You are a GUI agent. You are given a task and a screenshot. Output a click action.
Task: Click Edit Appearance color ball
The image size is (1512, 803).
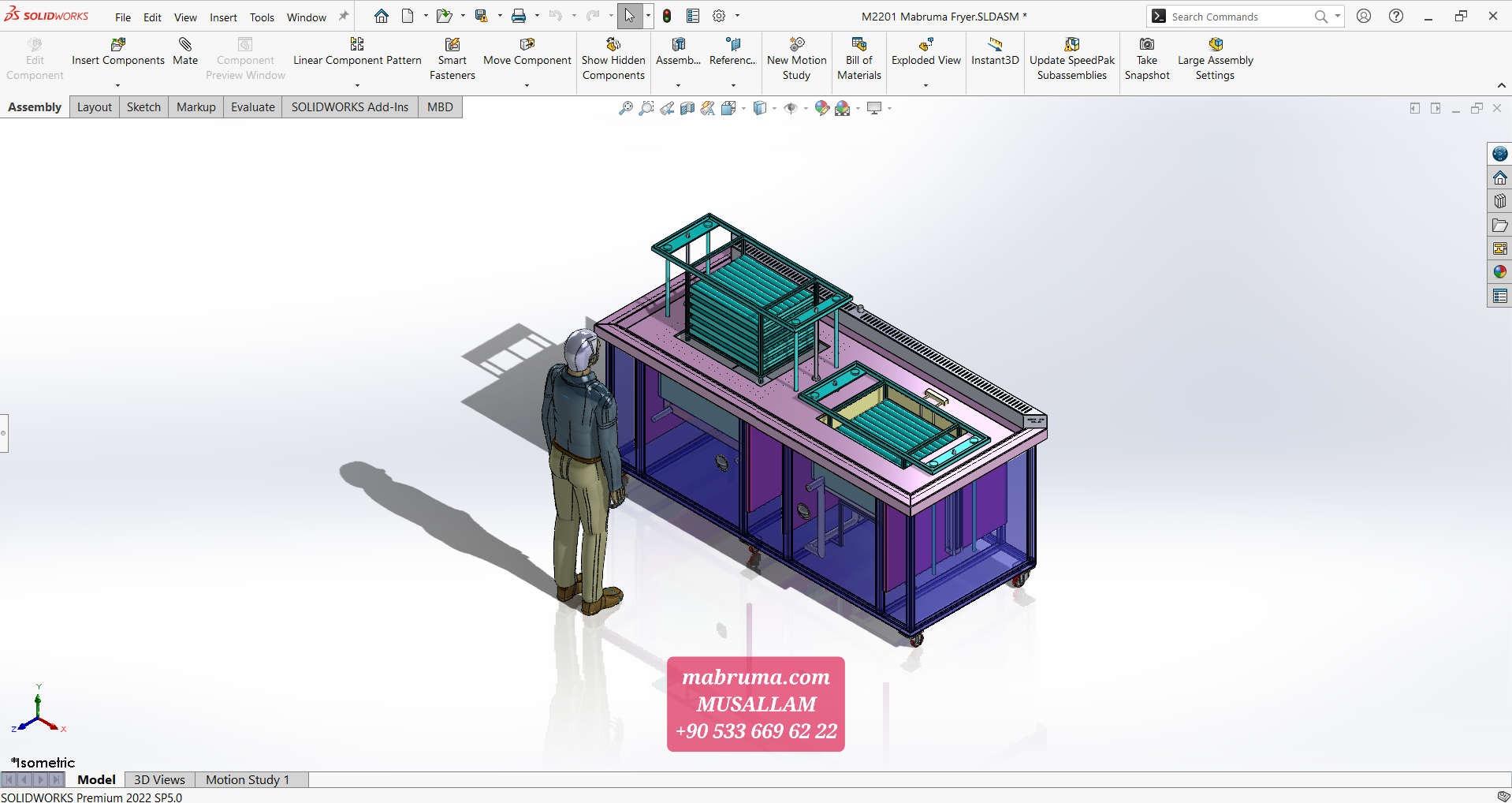tap(822, 108)
